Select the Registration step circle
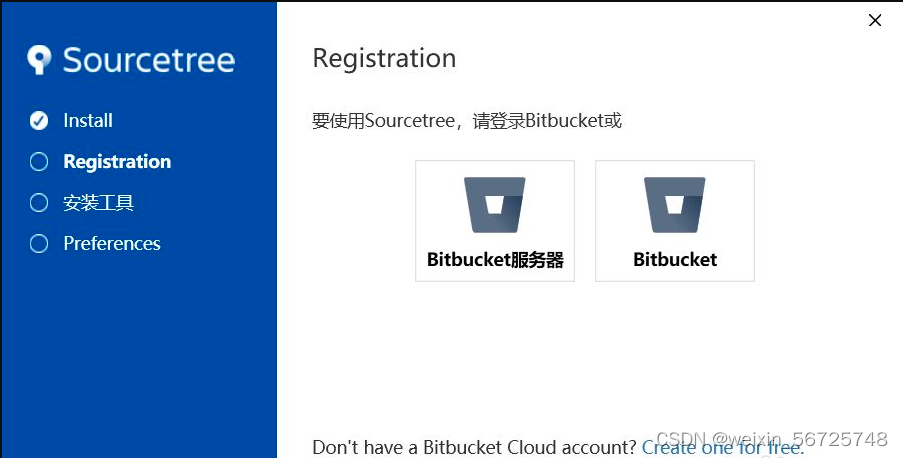This screenshot has width=903, height=458. 39,162
